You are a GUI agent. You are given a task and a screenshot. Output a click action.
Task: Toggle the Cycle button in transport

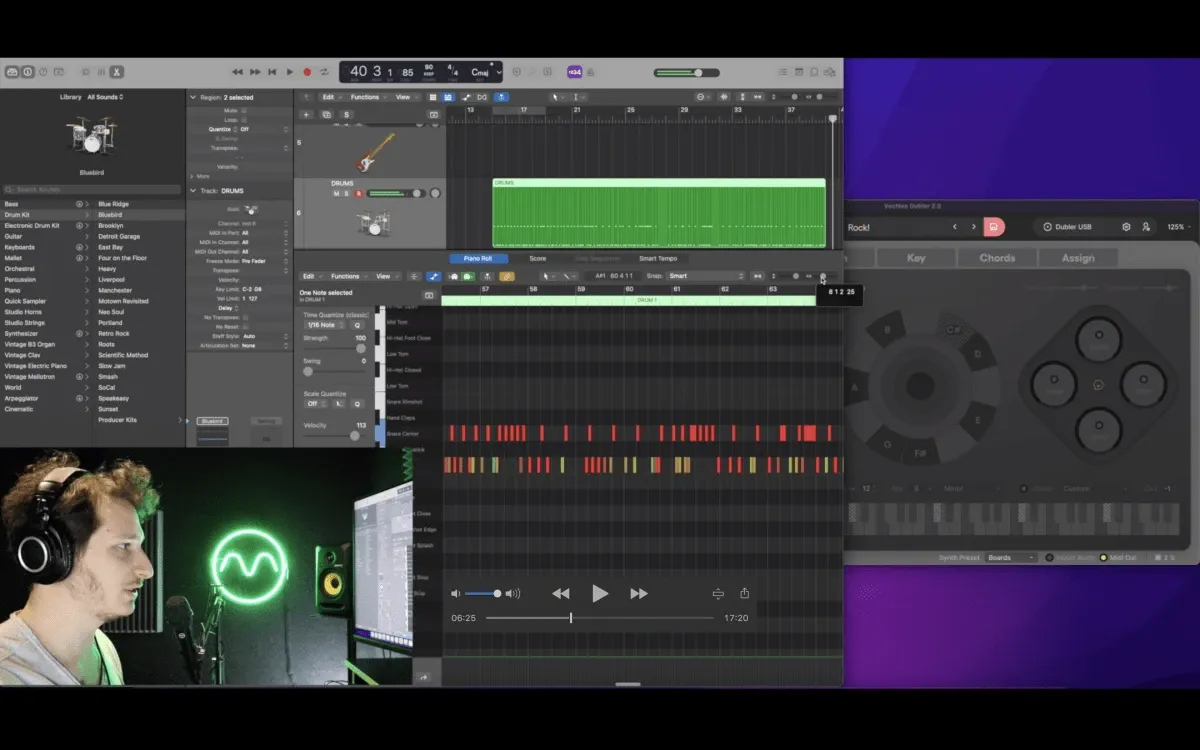[324, 72]
